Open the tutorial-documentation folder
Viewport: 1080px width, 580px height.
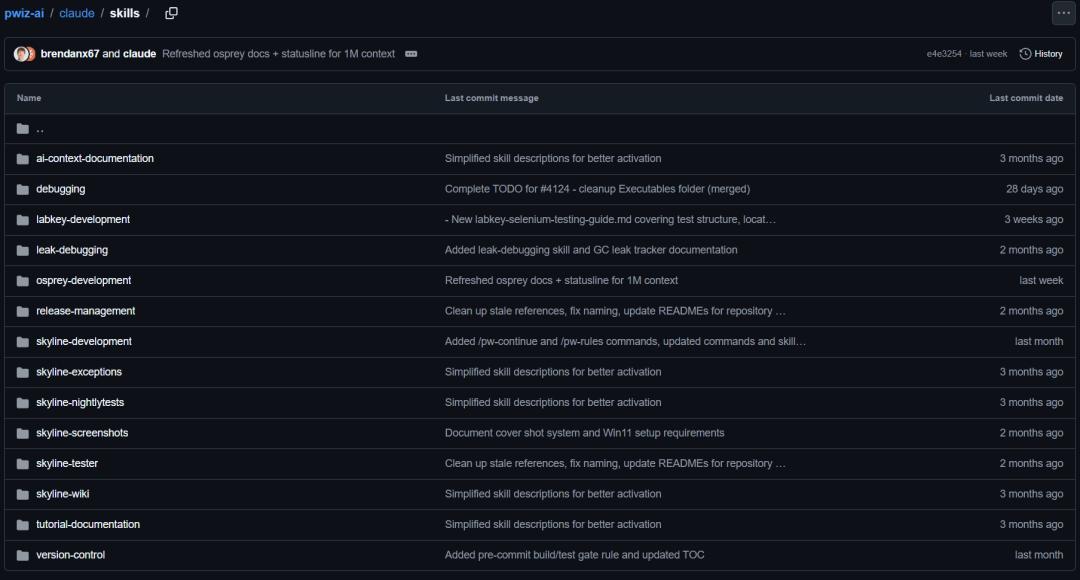point(88,524)
